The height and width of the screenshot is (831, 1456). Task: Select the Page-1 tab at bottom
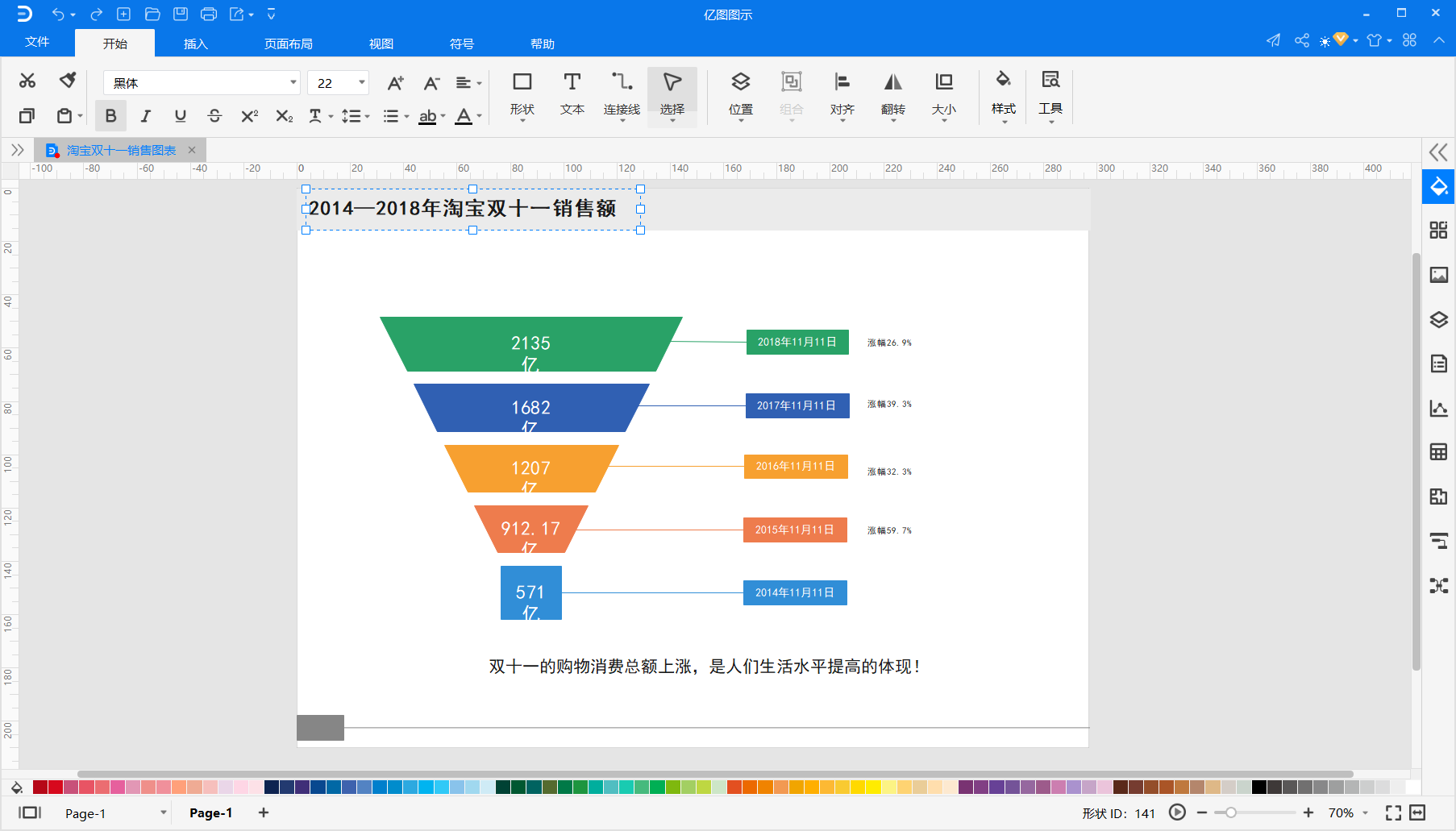click(x=211, y=812)
